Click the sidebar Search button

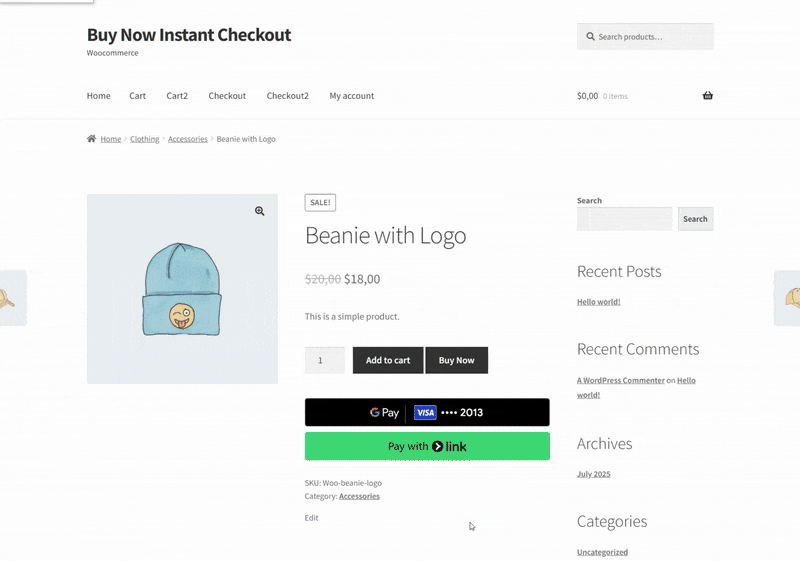(695, 219)
